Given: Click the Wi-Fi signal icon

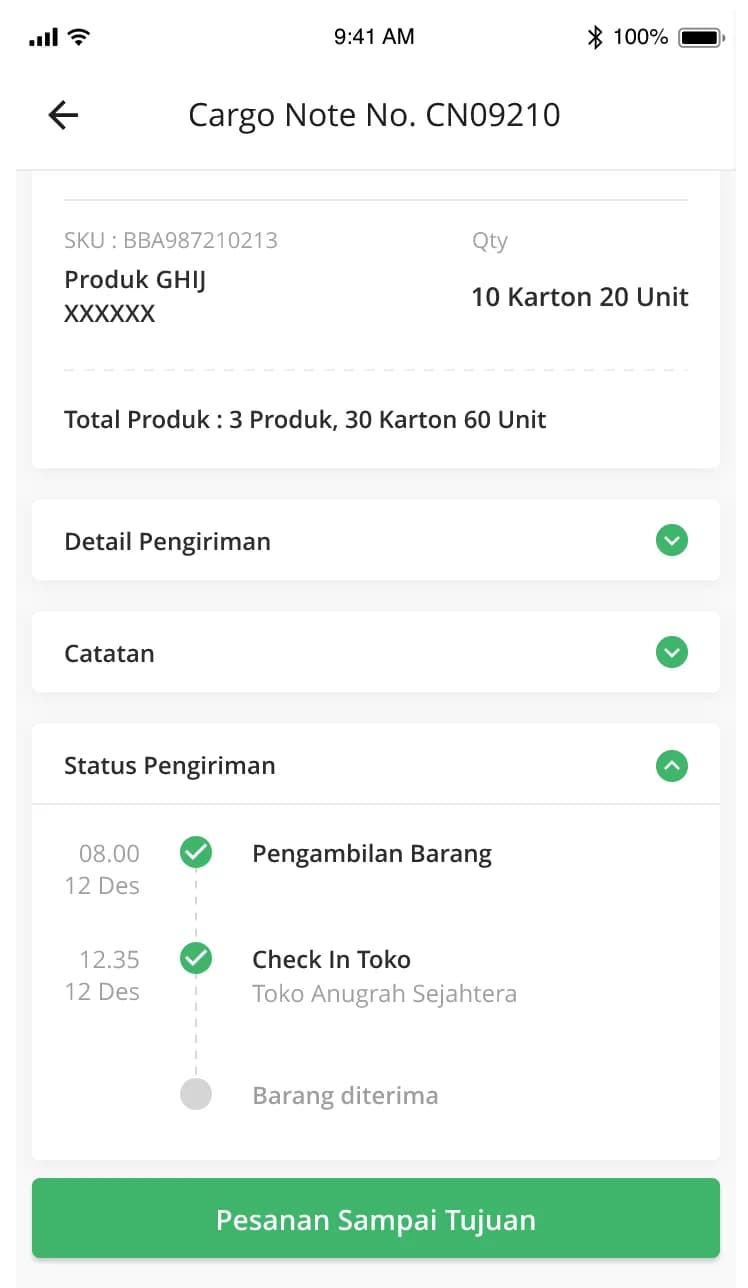Looking at the screenshot, I should pyautogui.click(x=78, y=37).
